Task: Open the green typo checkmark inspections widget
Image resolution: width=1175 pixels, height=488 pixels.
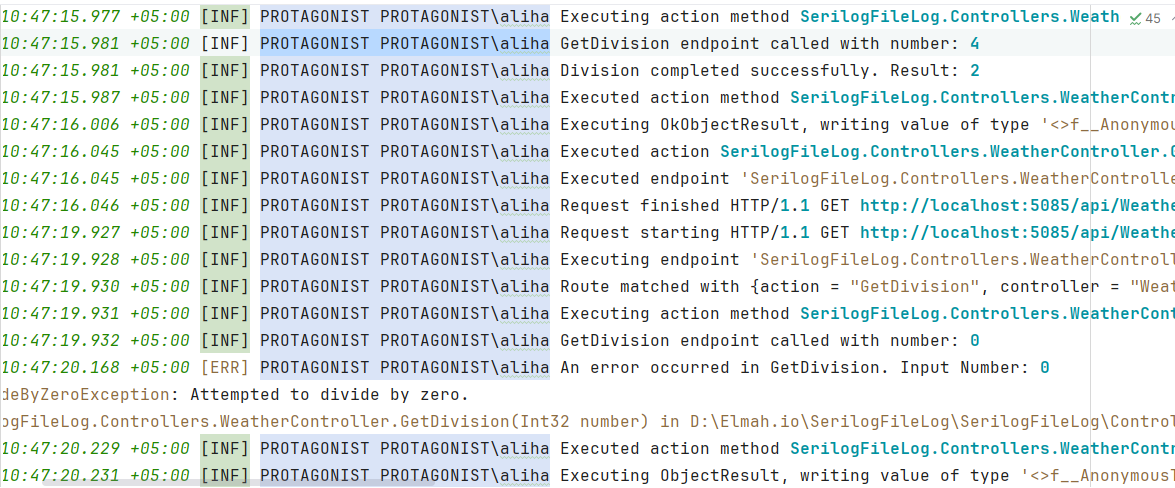Action: point(1135,17)
